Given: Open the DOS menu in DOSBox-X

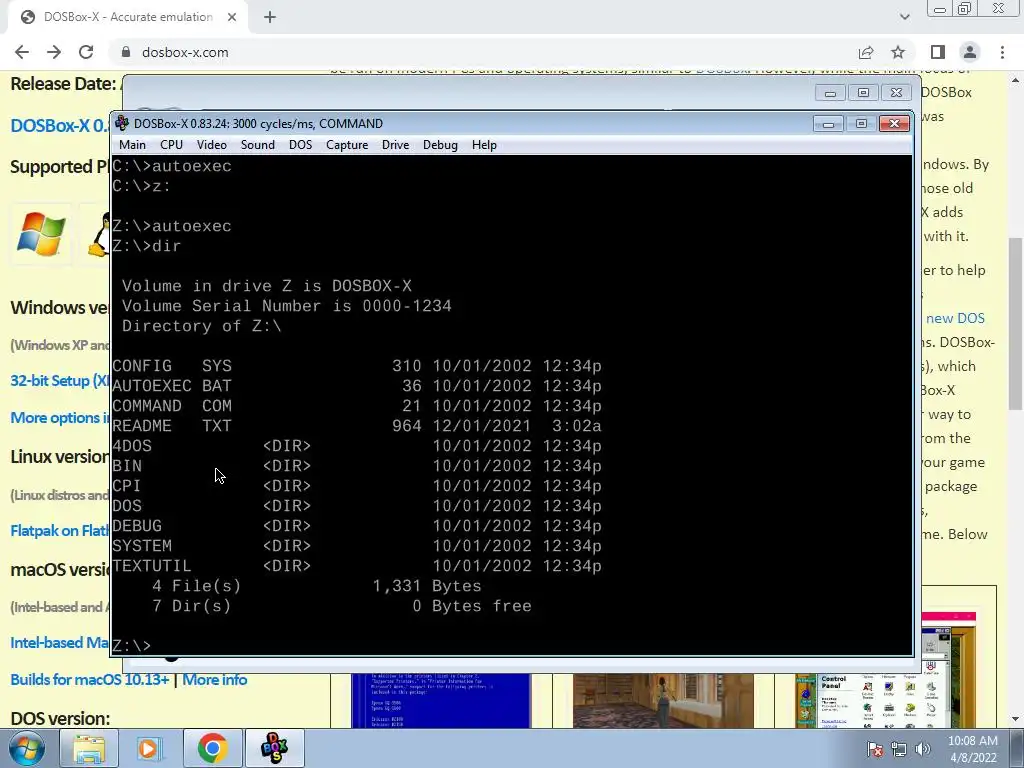Looking at the screenshot, I should (300, 145).
